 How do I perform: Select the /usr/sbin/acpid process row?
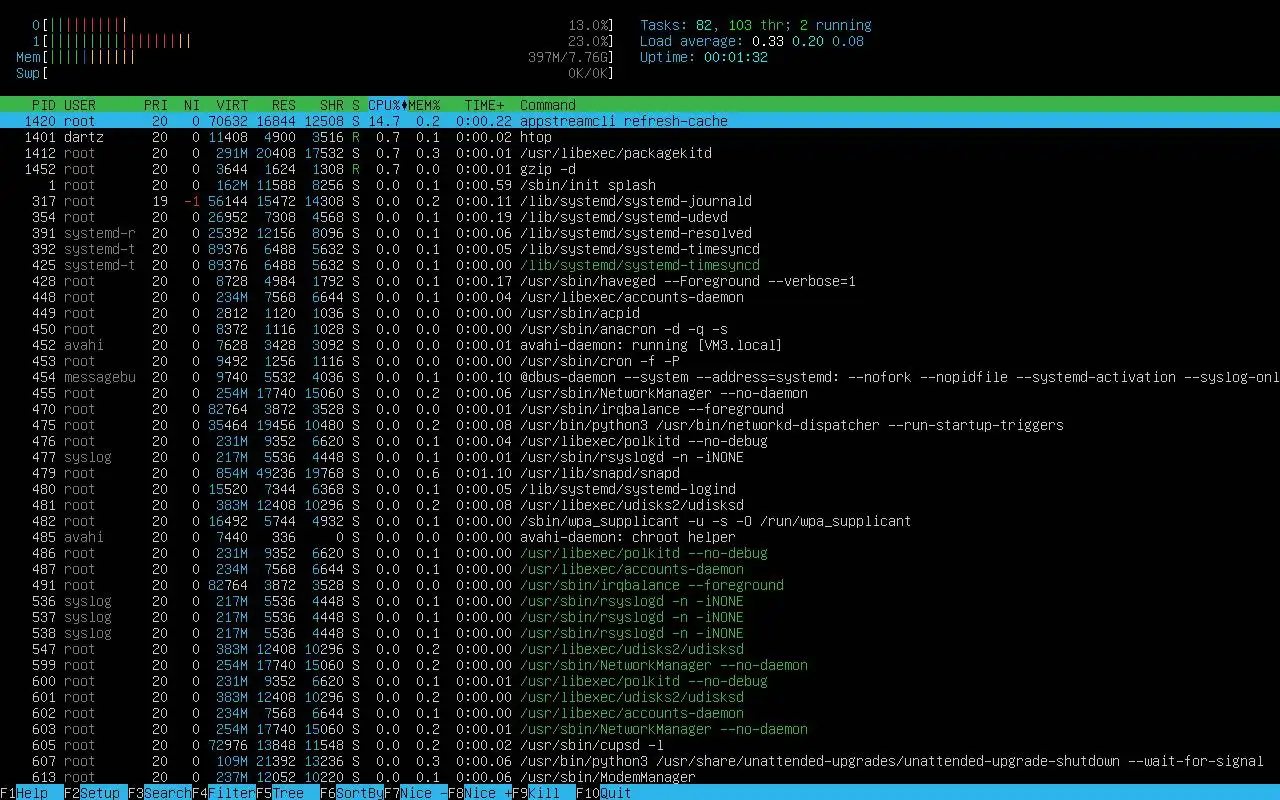tap(640, 313)
